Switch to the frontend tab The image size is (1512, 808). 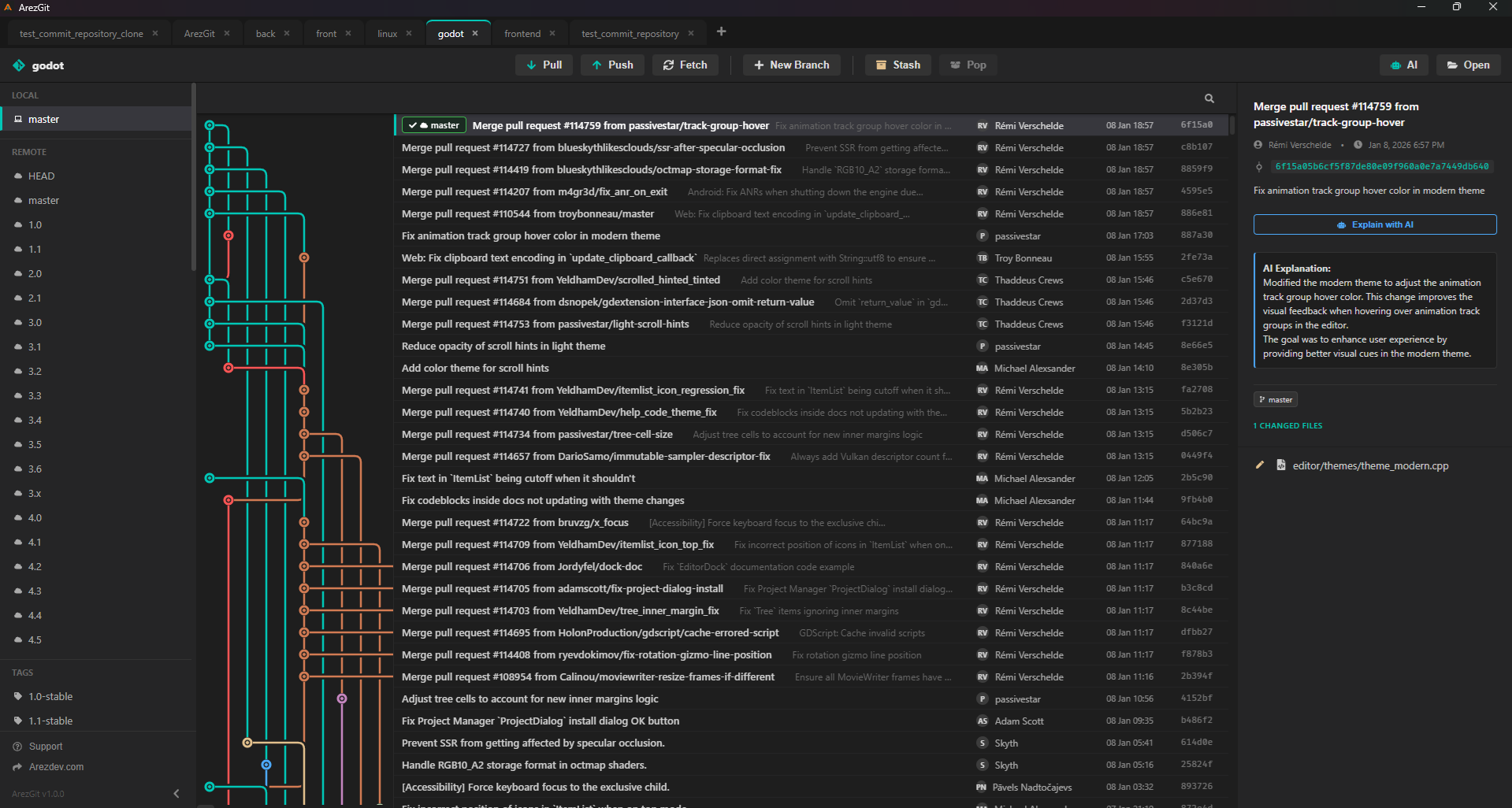(x=522, y=33)
